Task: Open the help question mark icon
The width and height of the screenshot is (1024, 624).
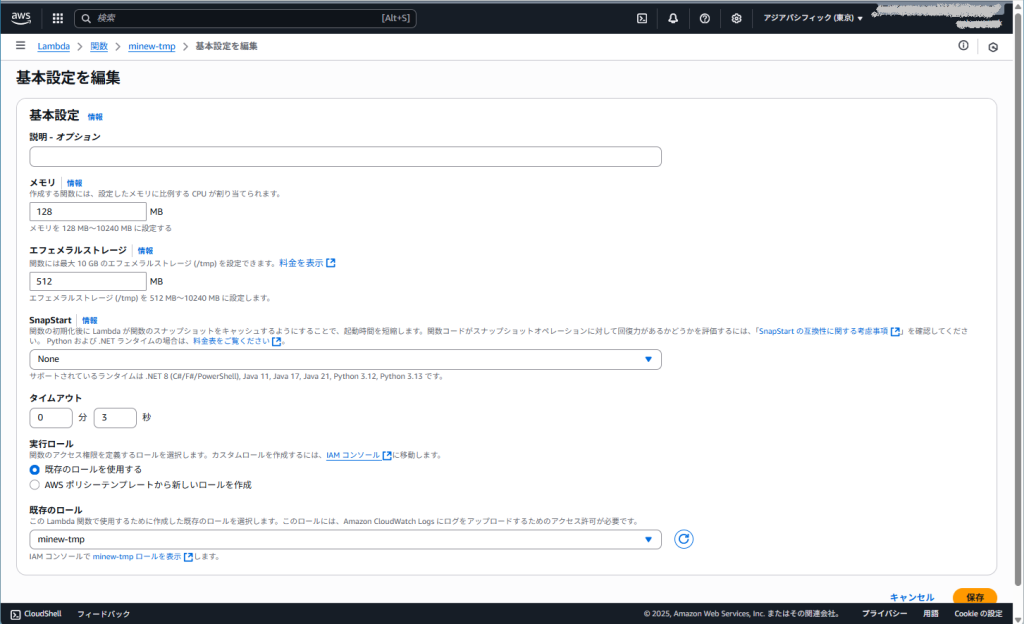Action: pos(705,18)
